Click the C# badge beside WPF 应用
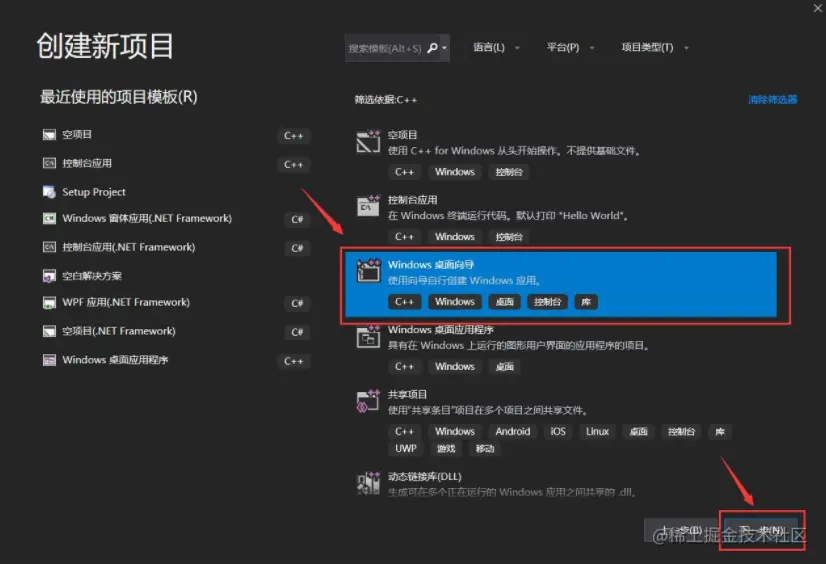Viewport: 826px width, 564px height. (x=297, y=303)
